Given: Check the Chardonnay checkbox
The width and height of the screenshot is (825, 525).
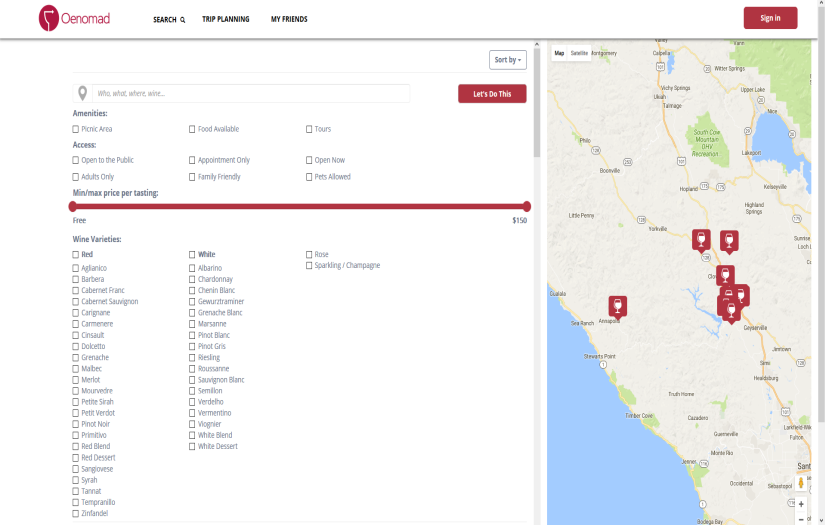Looking at the screenshot, I should coord(192,279).
